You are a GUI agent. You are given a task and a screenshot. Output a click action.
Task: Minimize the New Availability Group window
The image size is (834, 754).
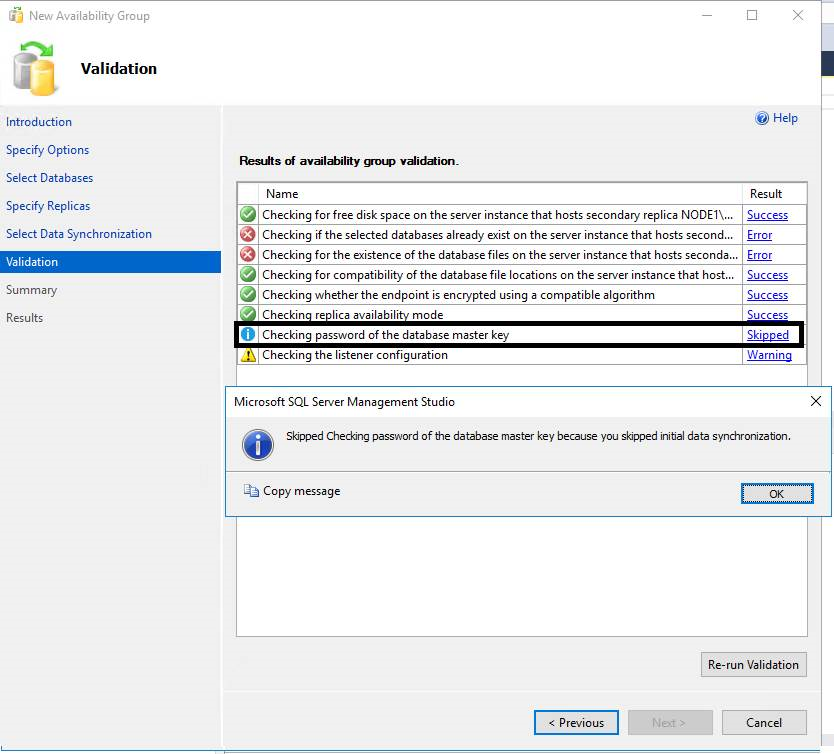pyautogui.click(x=707, y=15)
